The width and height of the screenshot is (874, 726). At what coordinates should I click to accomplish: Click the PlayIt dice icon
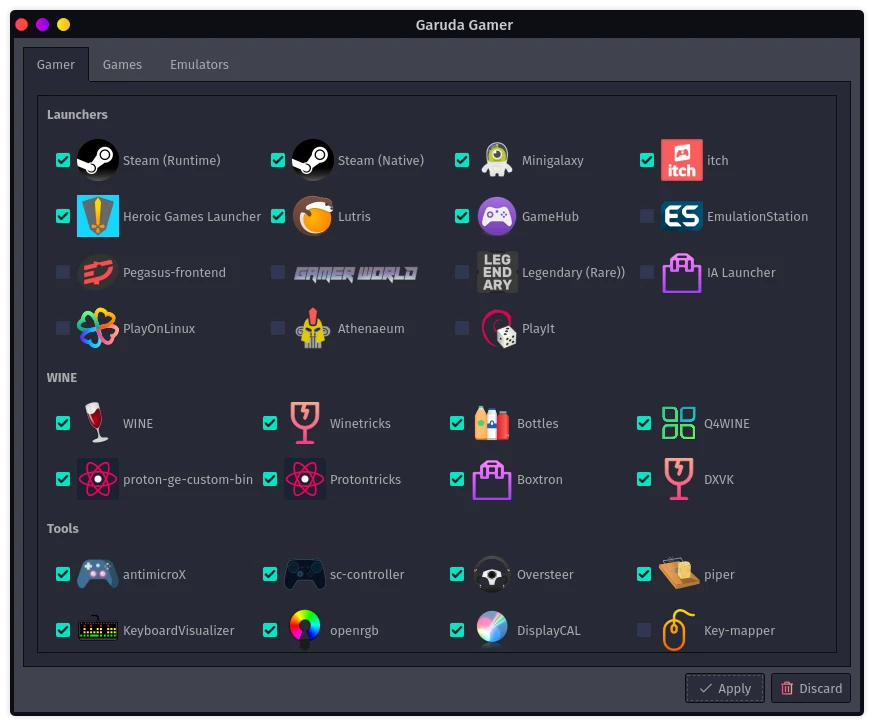[x=498, y=328]
